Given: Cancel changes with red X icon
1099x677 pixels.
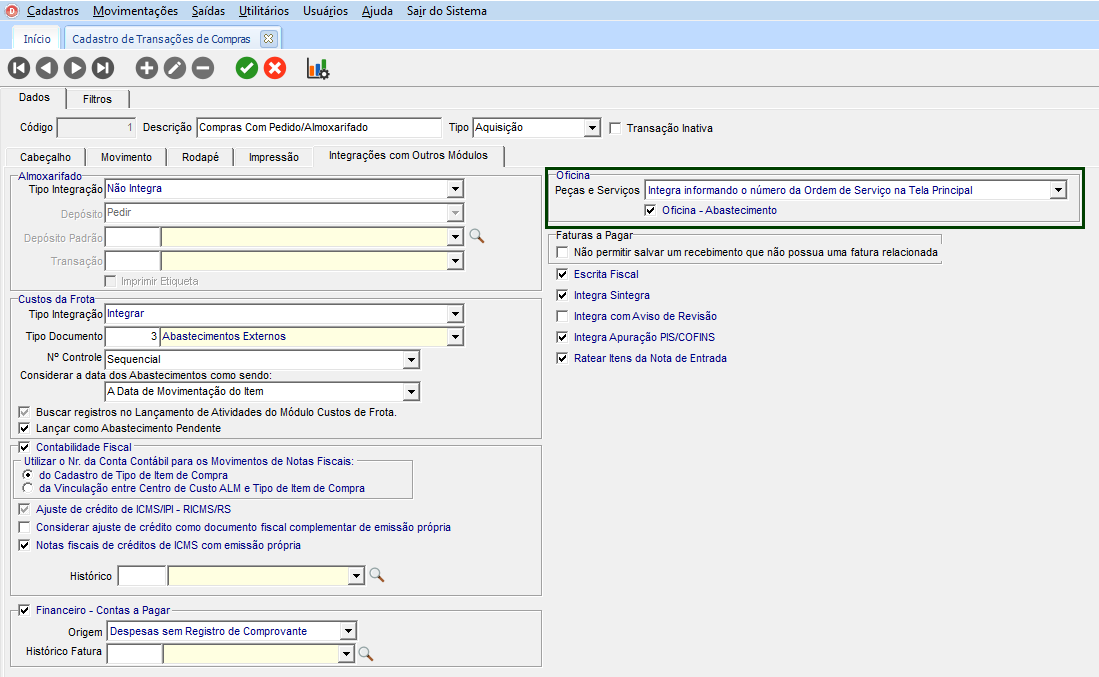Looking at the screenshot, I should tap(275, 68).
